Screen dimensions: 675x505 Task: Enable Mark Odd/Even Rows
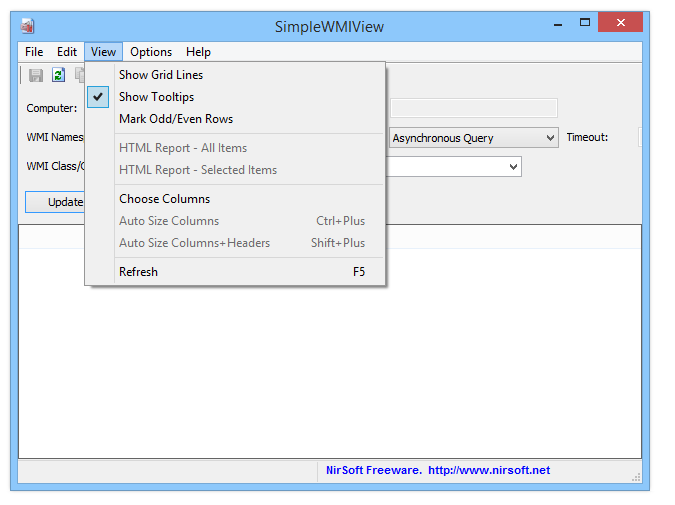click(235, 119)
